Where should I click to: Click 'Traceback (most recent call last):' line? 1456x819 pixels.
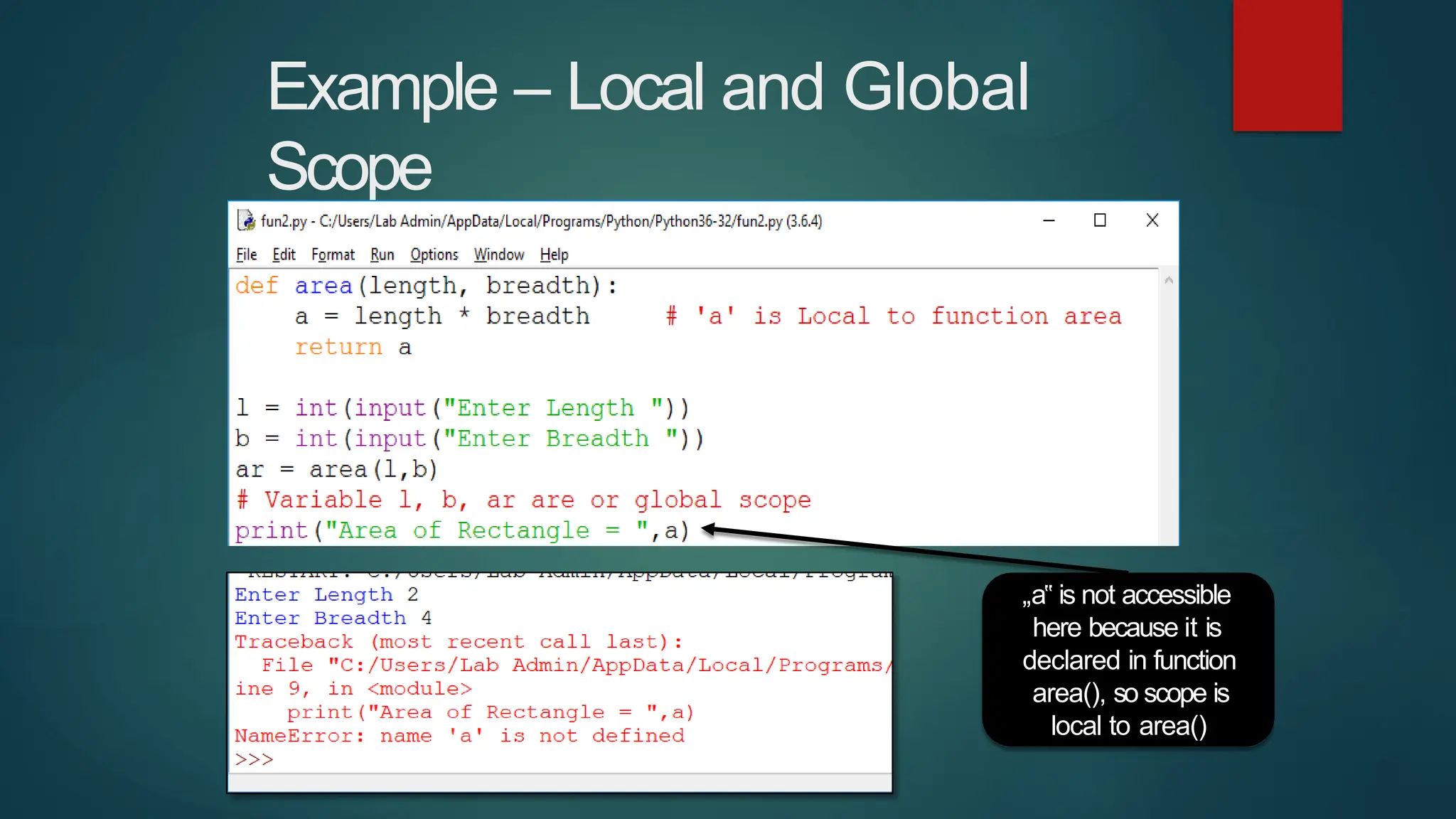(459, 641)
